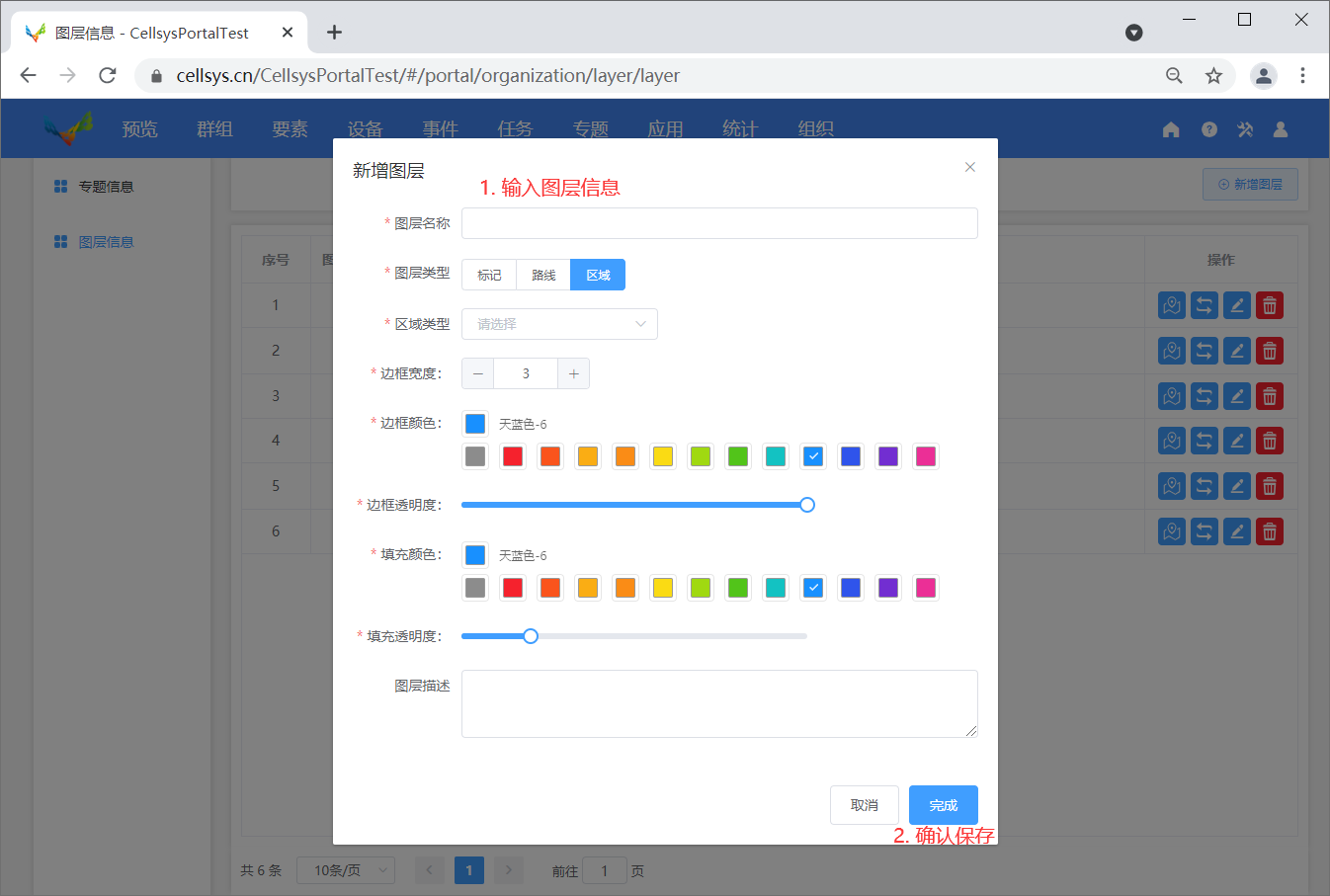
Task: Click the selected 填充颜色 preview swatch
Action: [475, 555]
